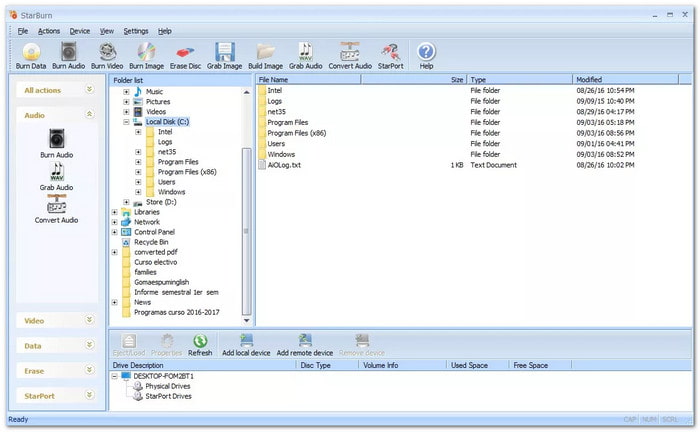Screen dimensions: 700x432
Task: Open the Settings menu
Action: pos(136,31)
